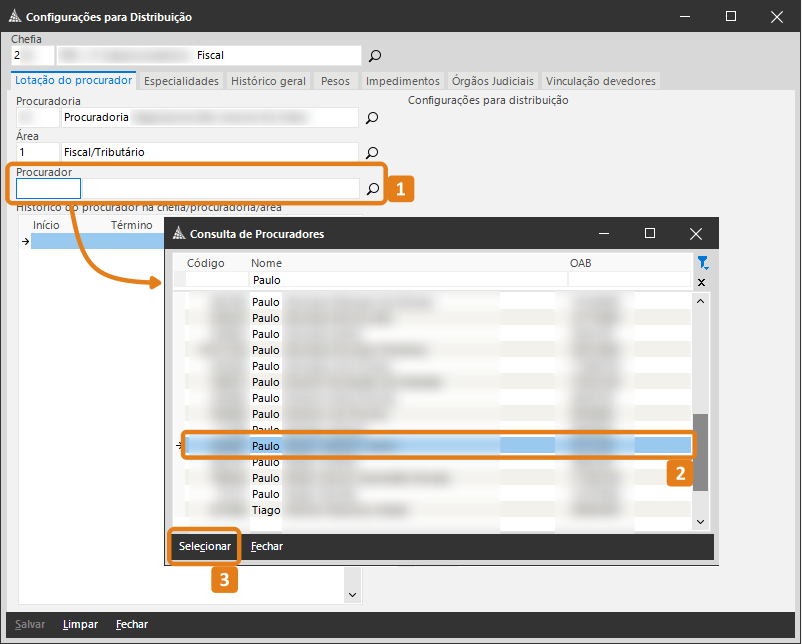Click the magnifier next to the Área field
This screenshot has height=644, width=802.
point(372,153)
